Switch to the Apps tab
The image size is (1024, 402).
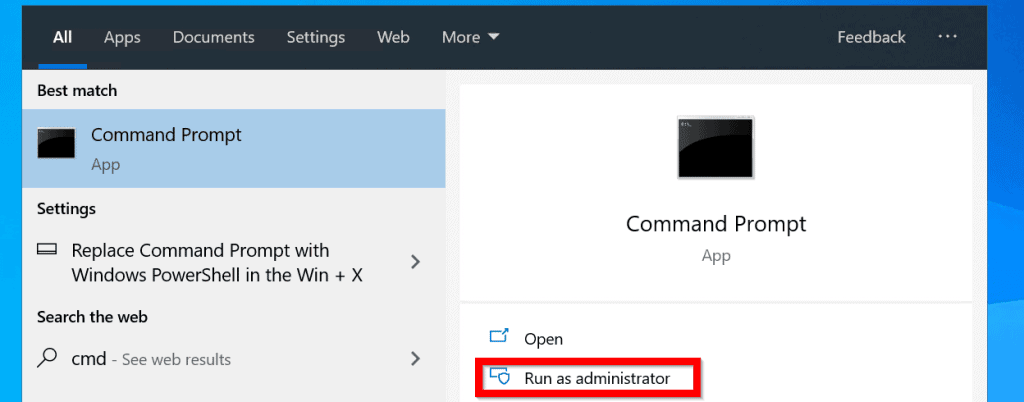[x=122, y=37]
